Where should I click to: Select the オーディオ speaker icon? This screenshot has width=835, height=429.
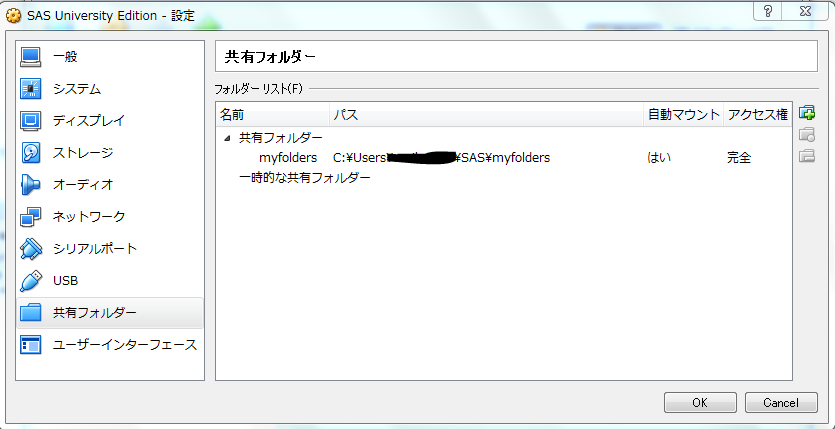click(x=30, y=185)
